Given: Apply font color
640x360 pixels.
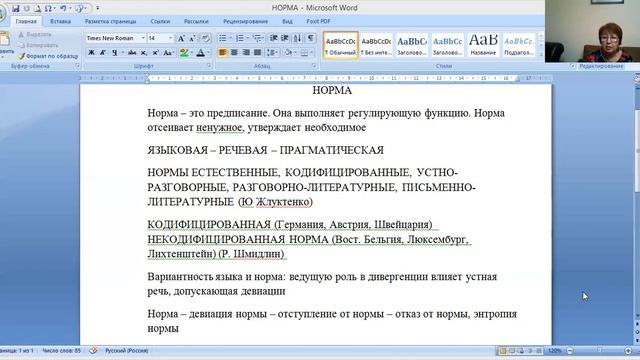Looking at the screenshot, I should click(x=200, y=52).
